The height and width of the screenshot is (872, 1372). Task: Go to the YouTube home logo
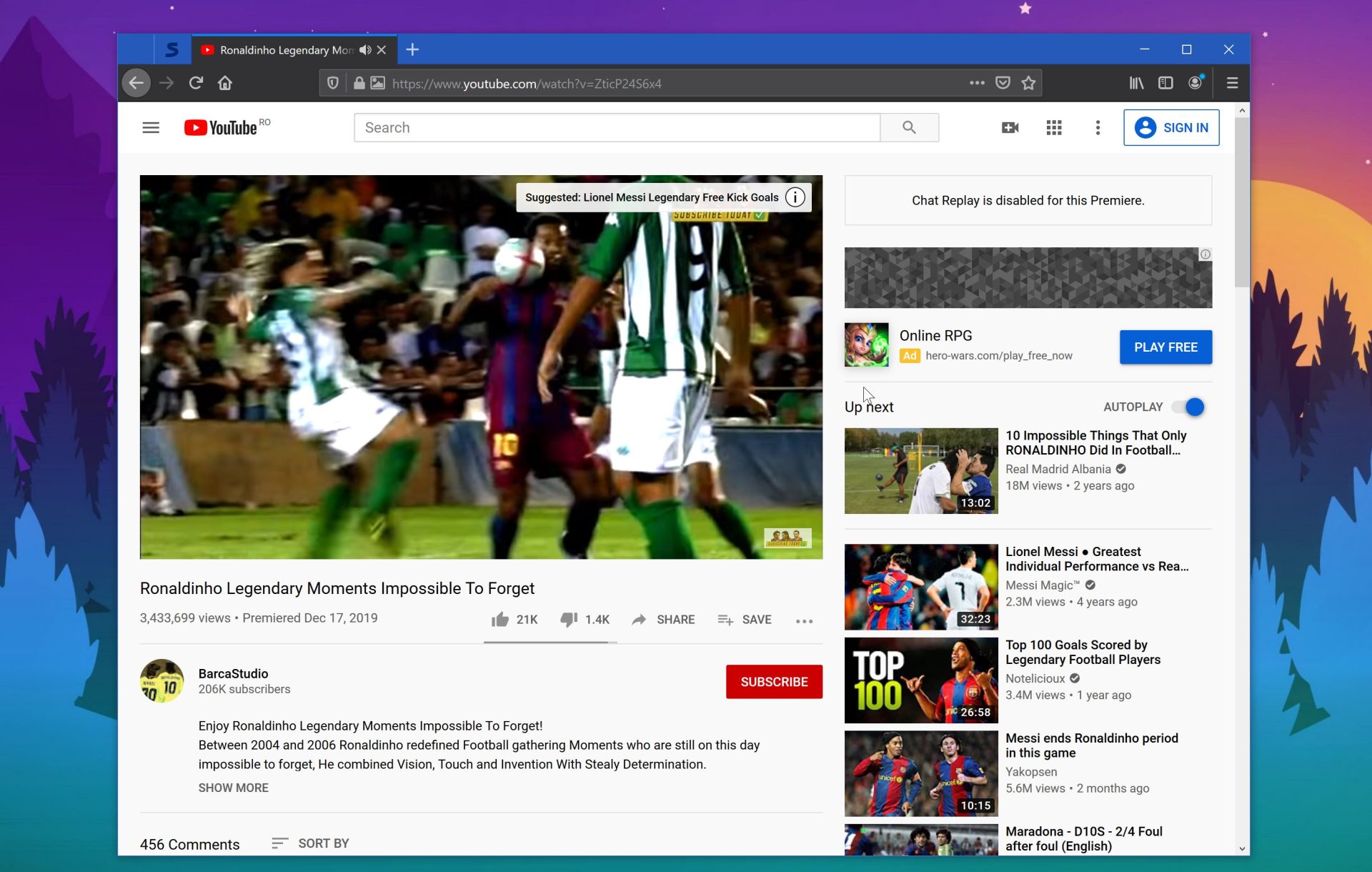point(221,127)
